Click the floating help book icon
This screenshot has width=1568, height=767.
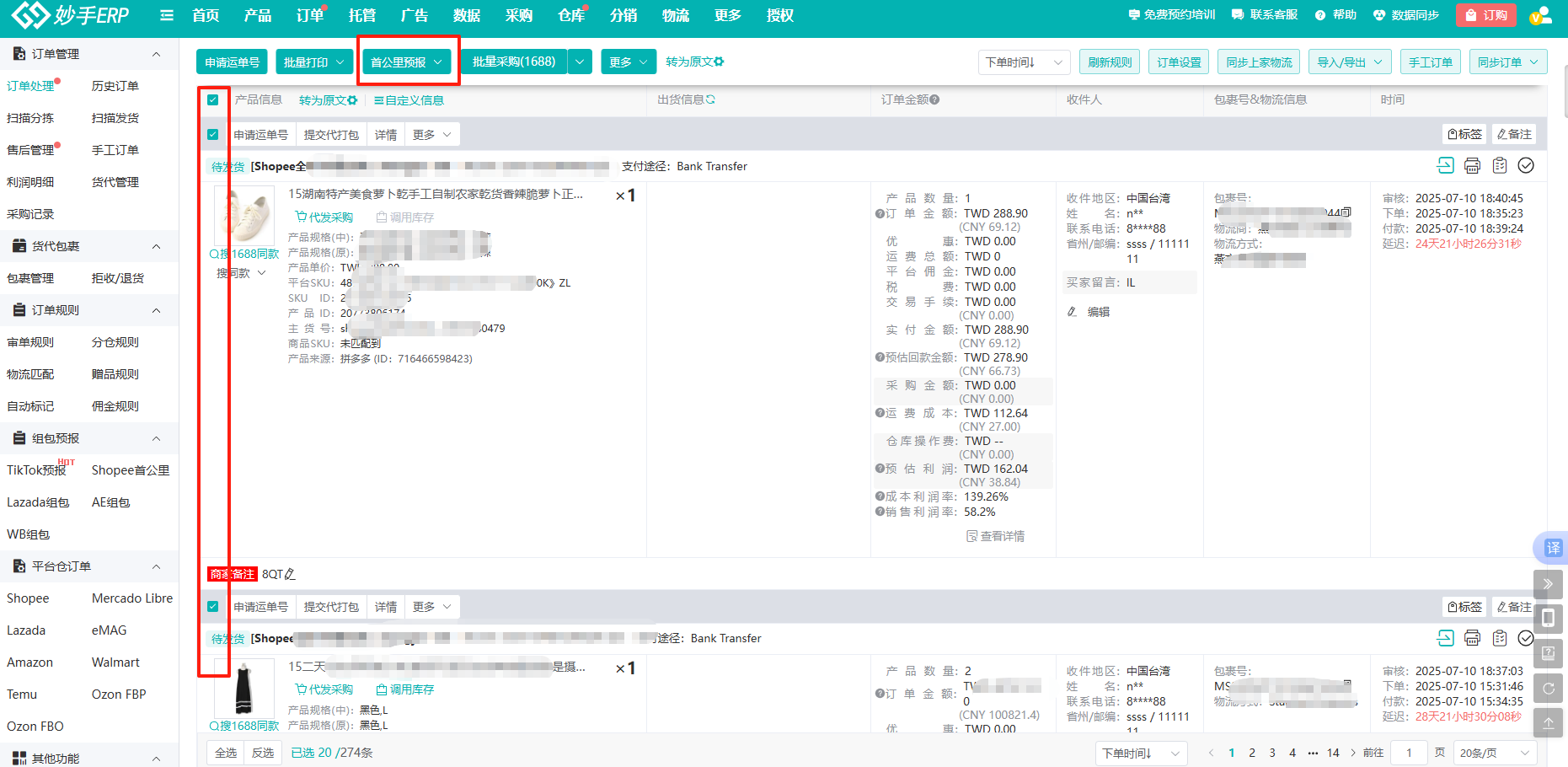click(x=1548, y=652)
